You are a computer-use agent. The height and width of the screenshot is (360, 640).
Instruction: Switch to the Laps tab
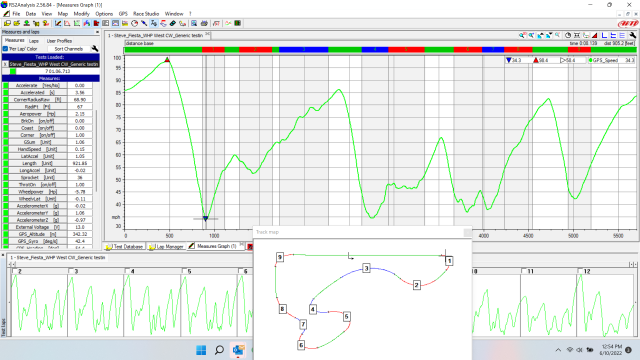tap(34, 41)
